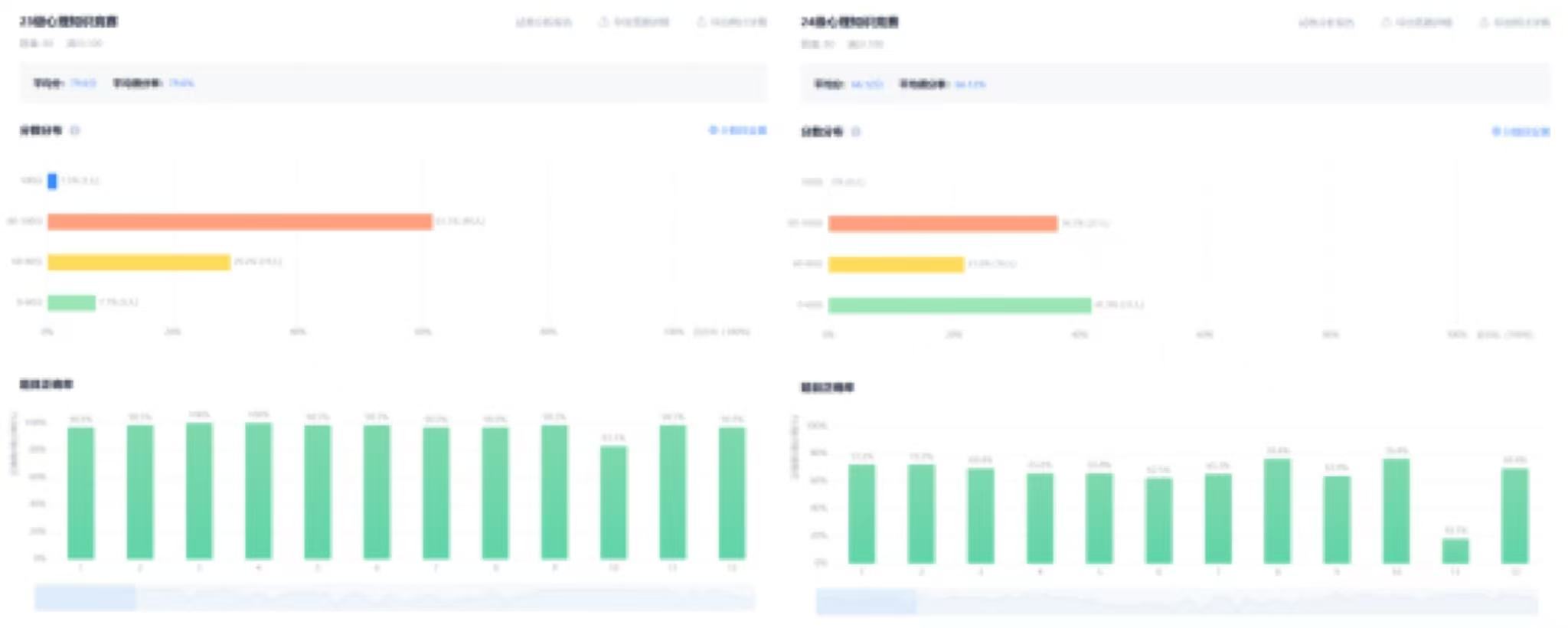
Task: Click export statistics icon in 23级 panel
Action: pyautogui.click(x=701, y=22)
